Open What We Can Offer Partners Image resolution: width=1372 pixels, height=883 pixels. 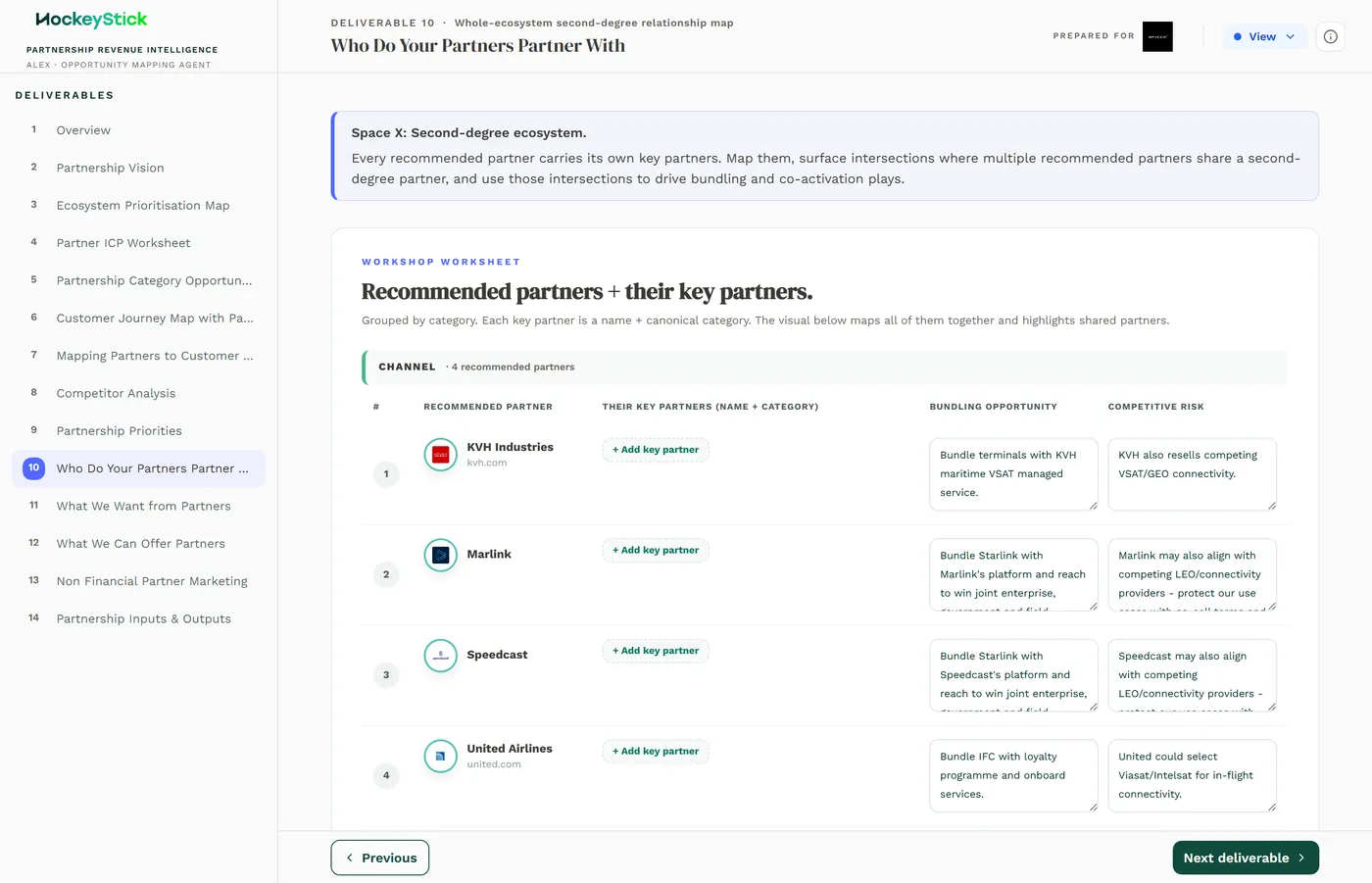138,544
